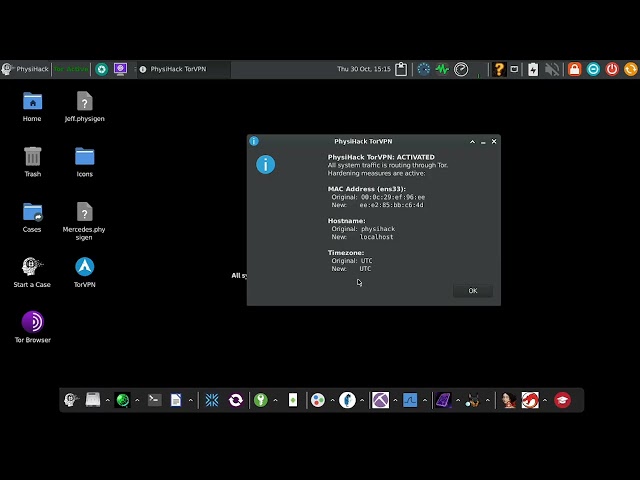Viewport: 640px width, 480px height.
Task: Open the disk drive icon in the dock
Action: [x=93, y=400]
